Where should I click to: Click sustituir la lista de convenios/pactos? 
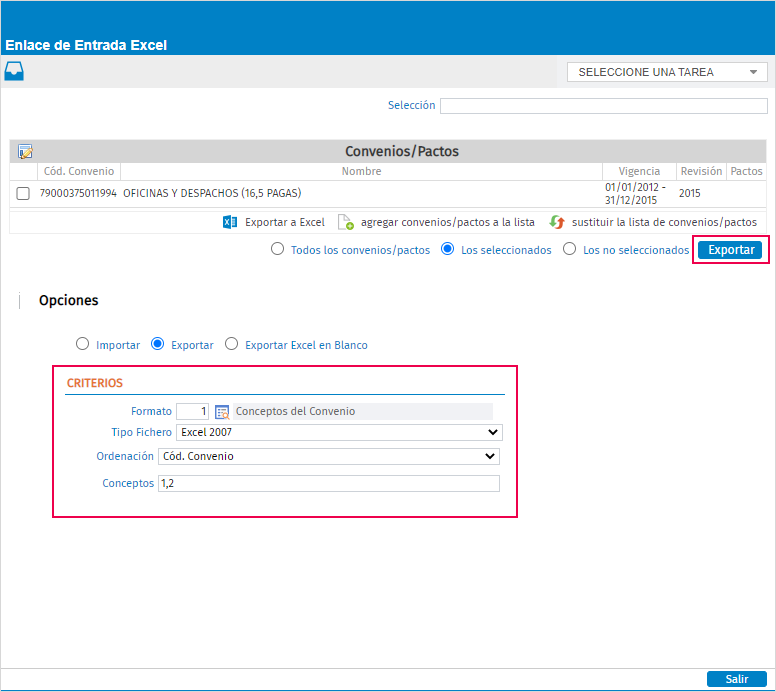click(664, 222)
